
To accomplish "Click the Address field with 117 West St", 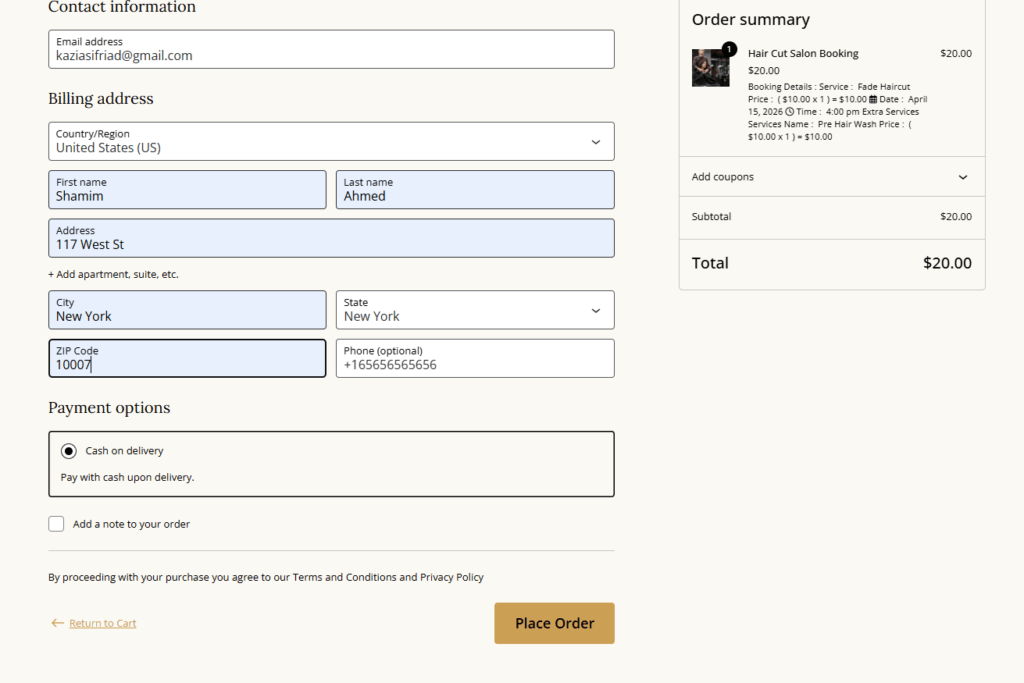I will [331, 238].
